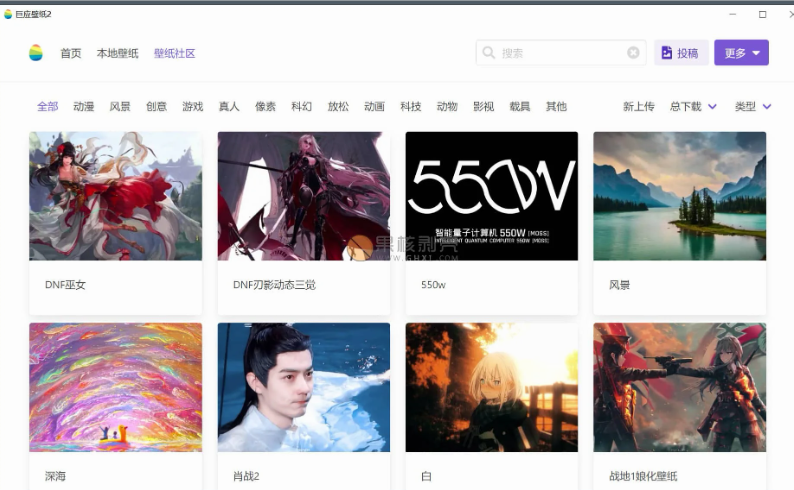Click the colorful app logo in navigation bar
Image resolution: width=794 pixels, height=490 pixels.
(36, 53)
